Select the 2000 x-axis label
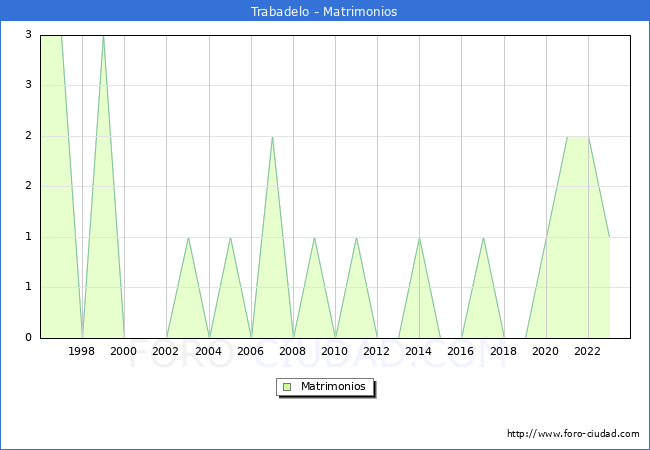 coord(124,351)
